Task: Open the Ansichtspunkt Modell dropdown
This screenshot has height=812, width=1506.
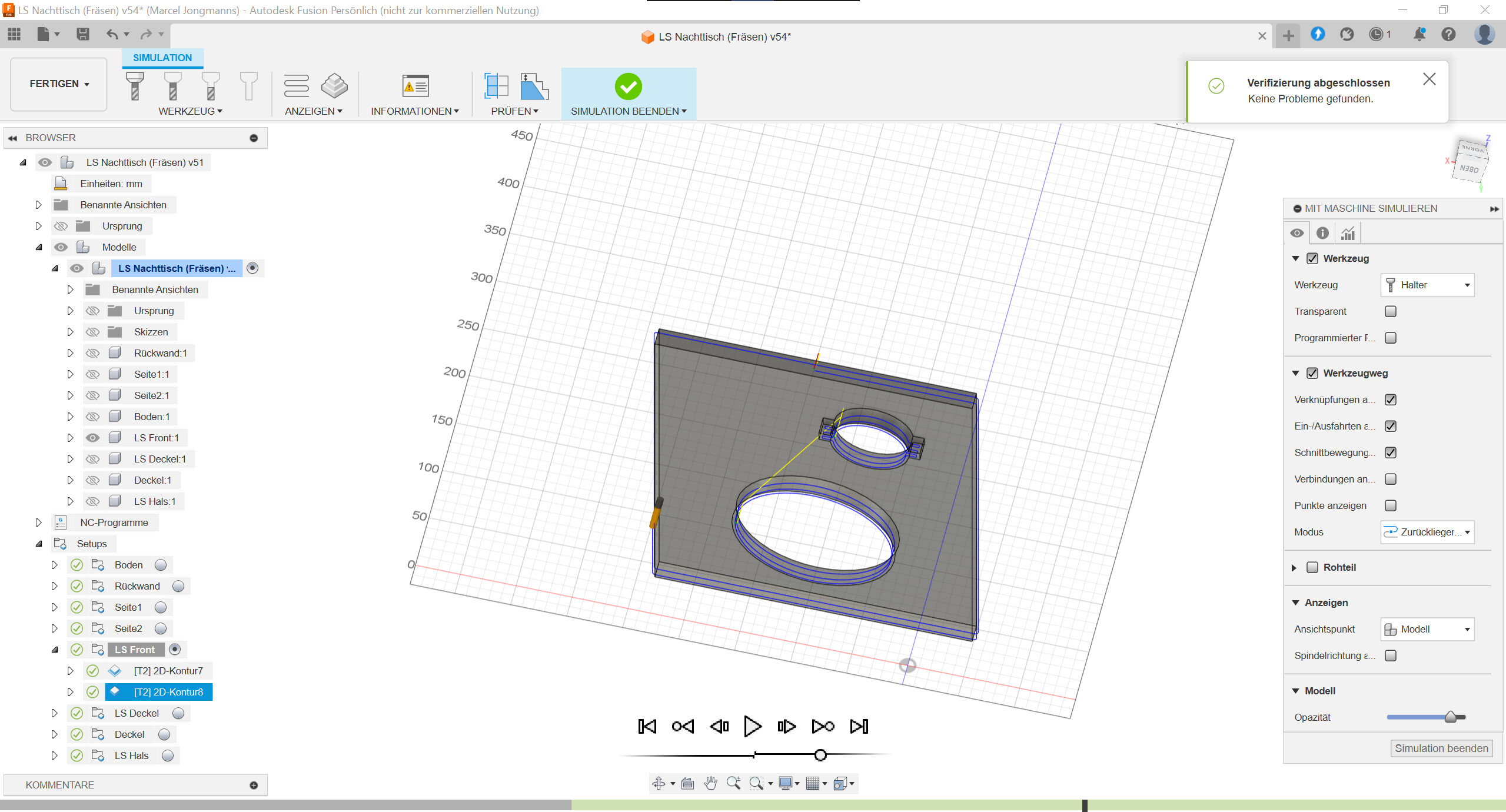Action: [1427, 629]
